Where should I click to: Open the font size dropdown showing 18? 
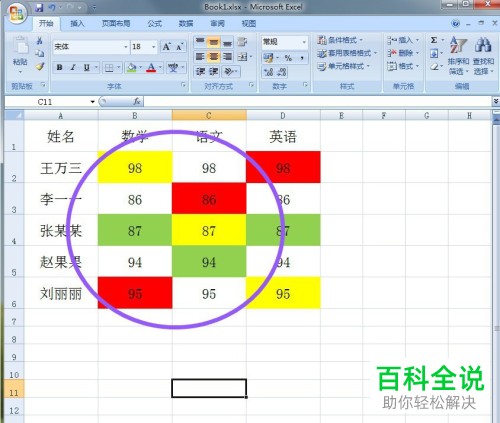pos(154,47)
